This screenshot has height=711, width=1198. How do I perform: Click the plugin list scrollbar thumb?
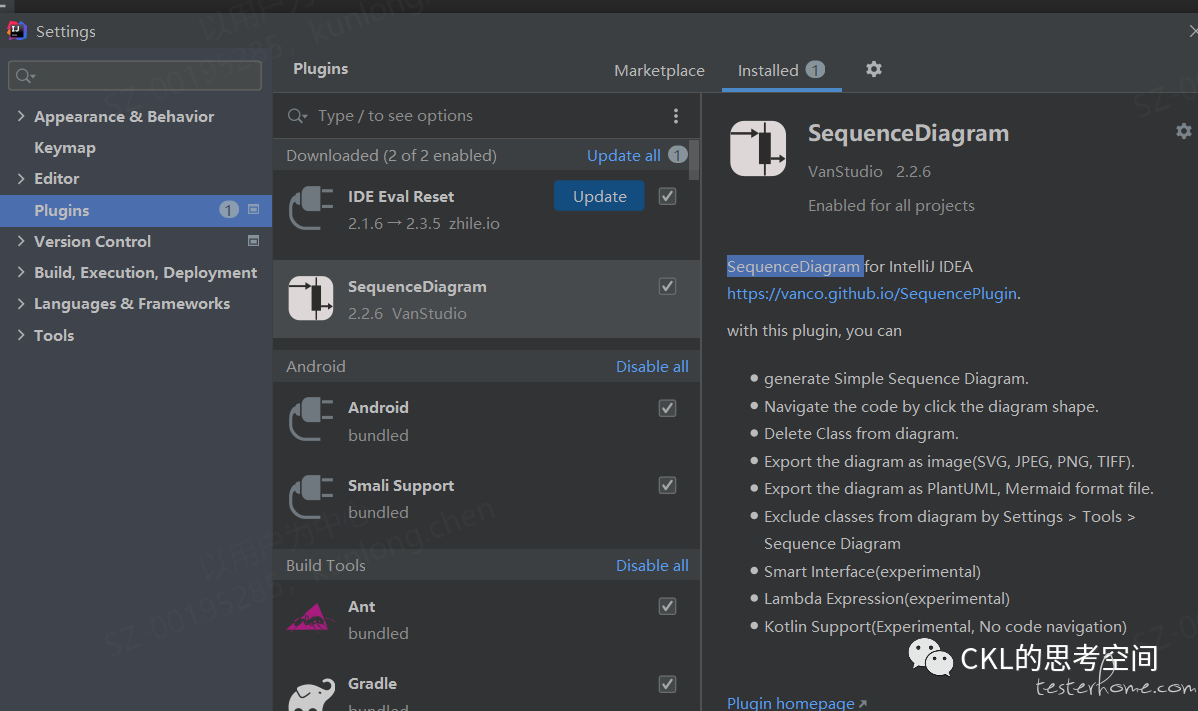694,159
